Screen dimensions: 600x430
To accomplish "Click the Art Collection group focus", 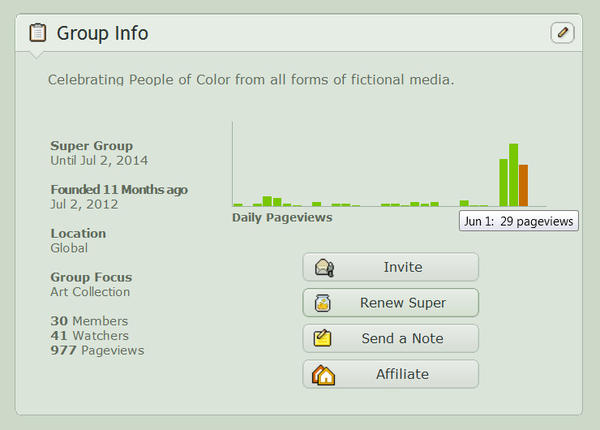I will coord(90,292).
